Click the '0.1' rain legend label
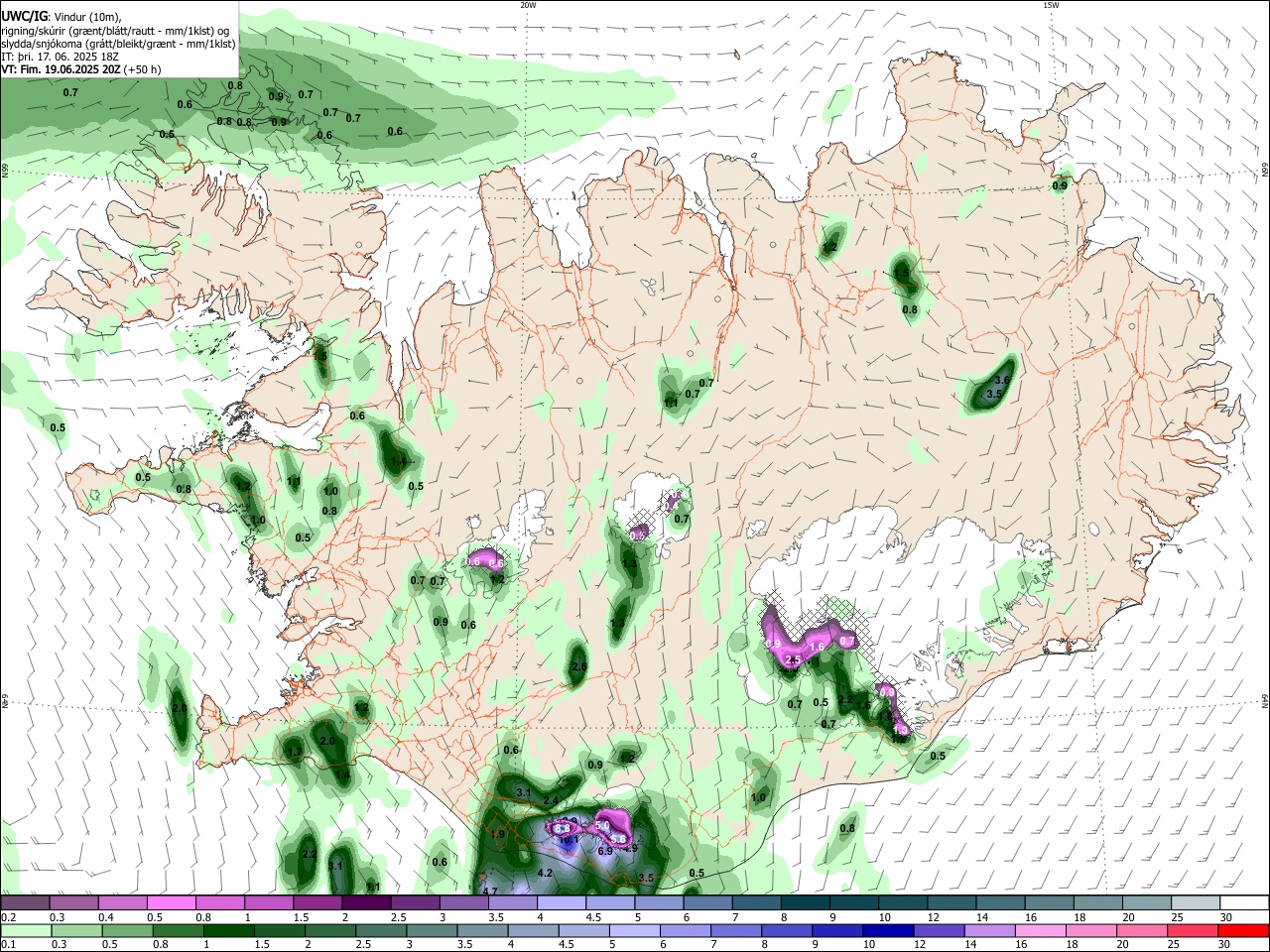The image size is (1270, 952). click(8, 945)
